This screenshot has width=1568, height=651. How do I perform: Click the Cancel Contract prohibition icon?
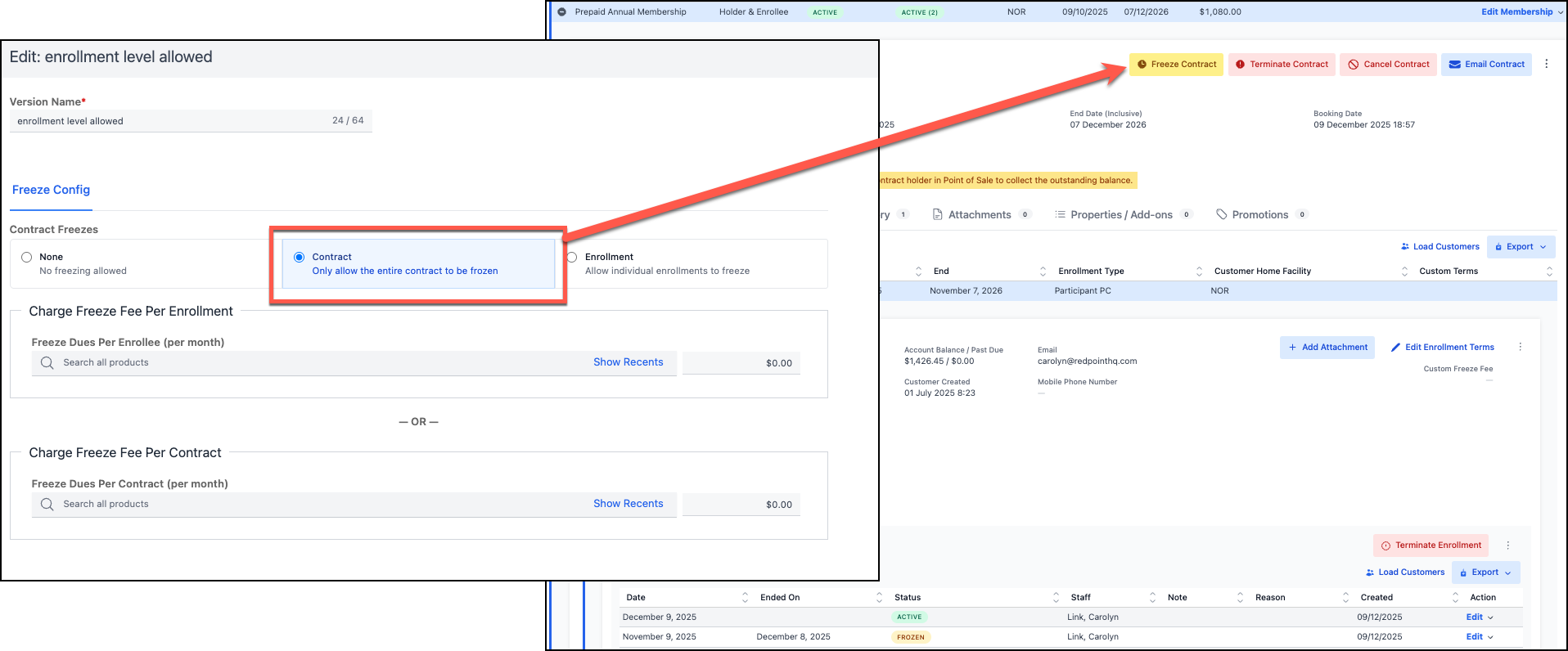(x=1354, y=65)
